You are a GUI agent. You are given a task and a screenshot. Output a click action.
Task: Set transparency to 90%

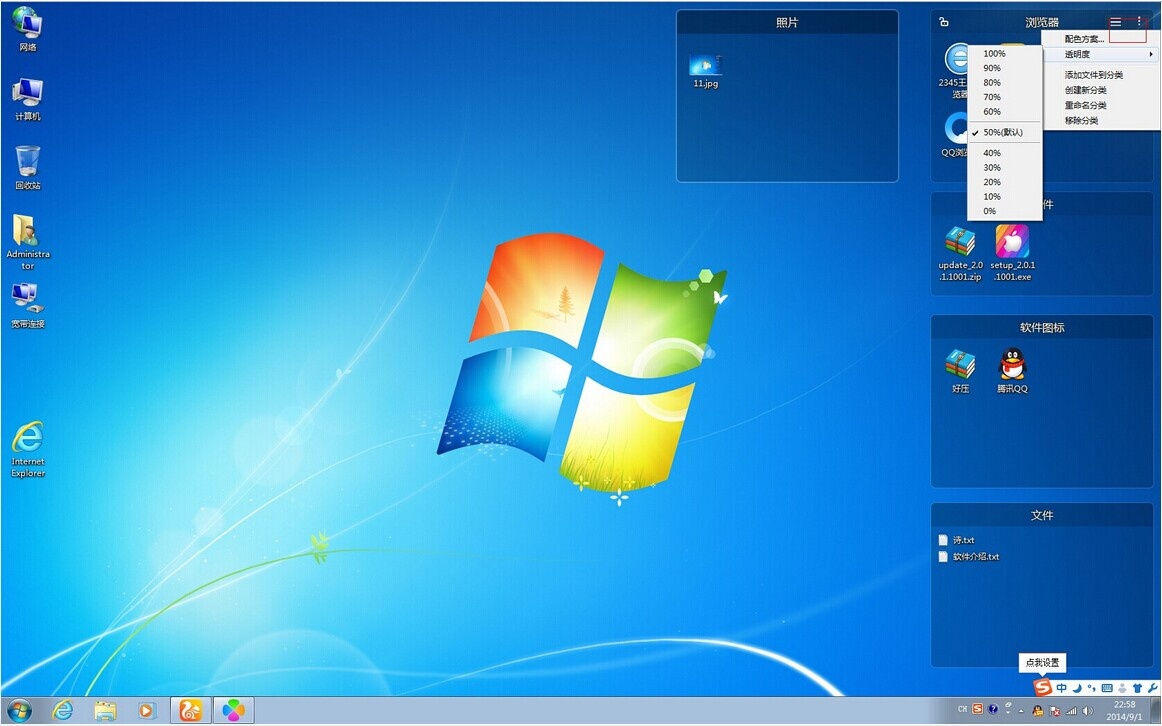1005,68
